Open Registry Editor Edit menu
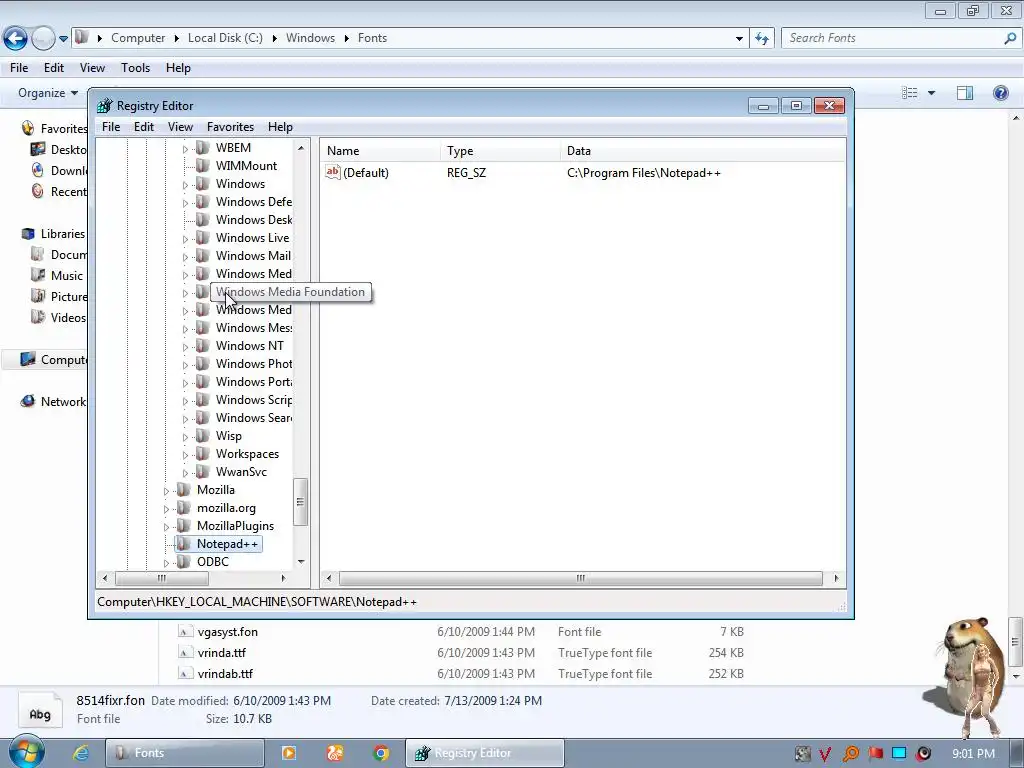The height and width of the screenshot is (768, 1024). (144, 127)
